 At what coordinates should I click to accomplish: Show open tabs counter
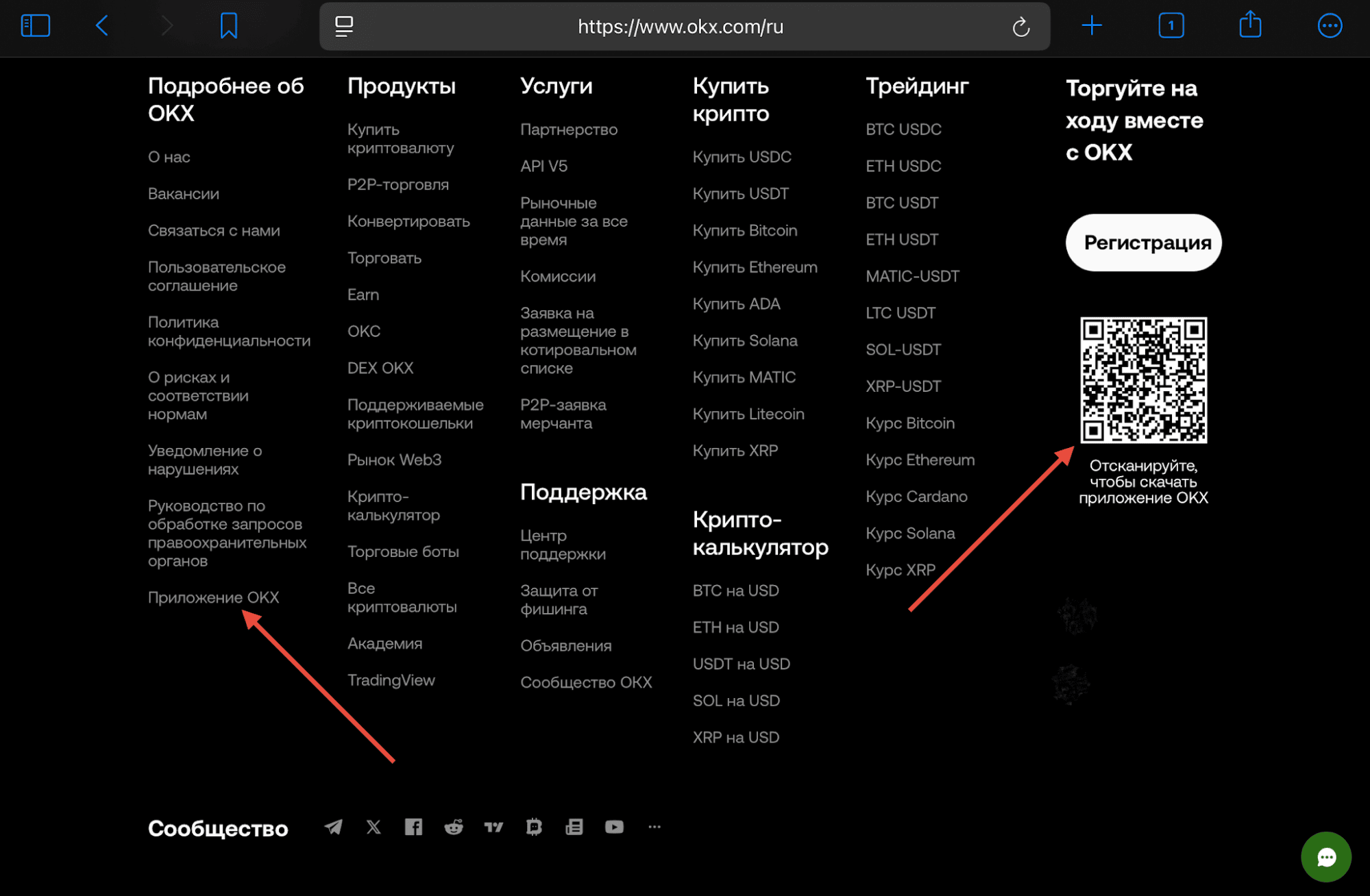click(x=1171, y=26)
